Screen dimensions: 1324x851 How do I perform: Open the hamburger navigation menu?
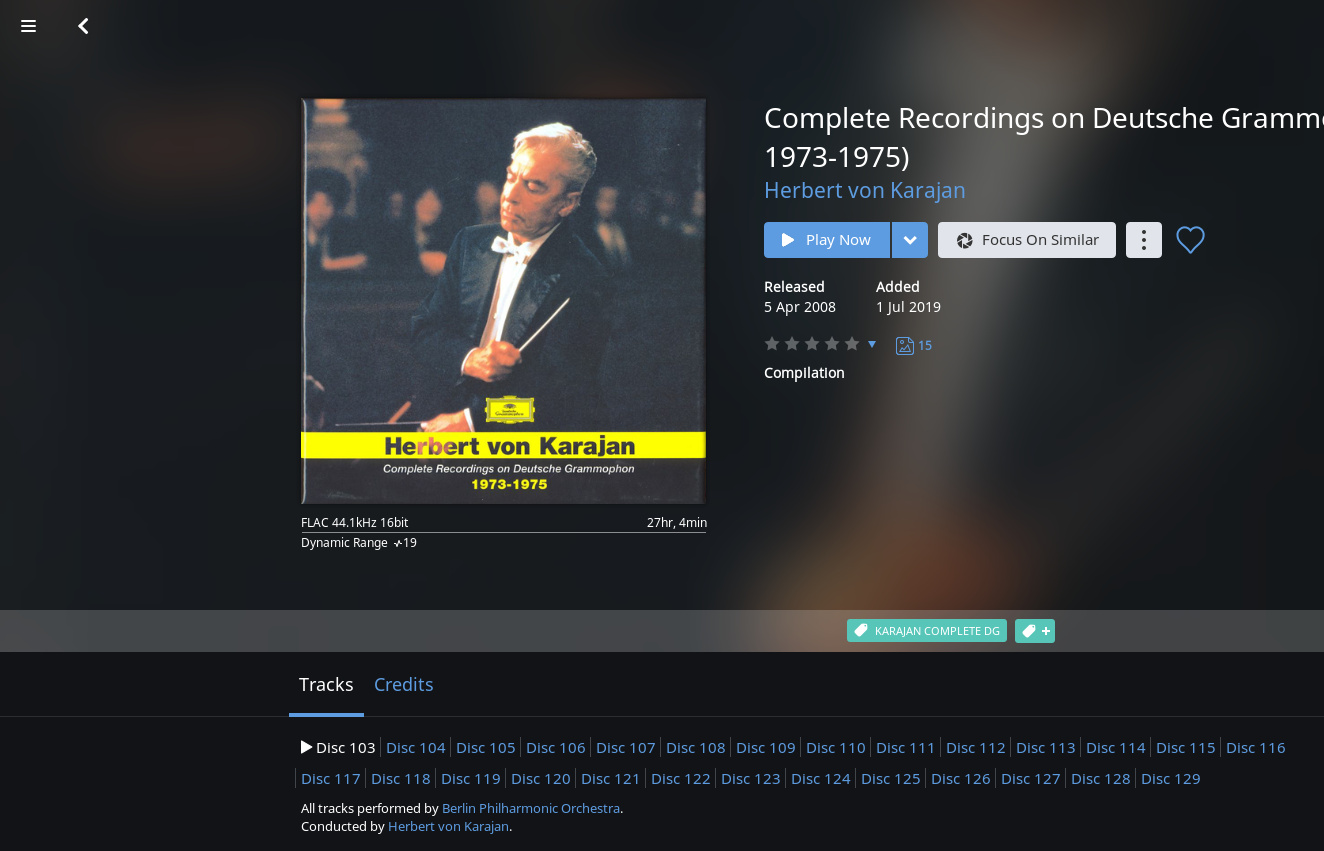[28, 26]
